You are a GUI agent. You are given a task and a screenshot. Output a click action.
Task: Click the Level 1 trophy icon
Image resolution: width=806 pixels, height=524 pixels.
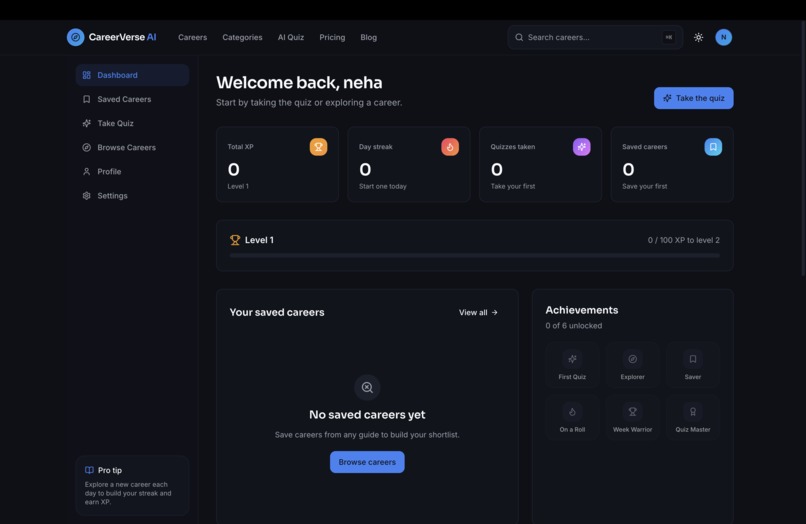tap(235, 240)
